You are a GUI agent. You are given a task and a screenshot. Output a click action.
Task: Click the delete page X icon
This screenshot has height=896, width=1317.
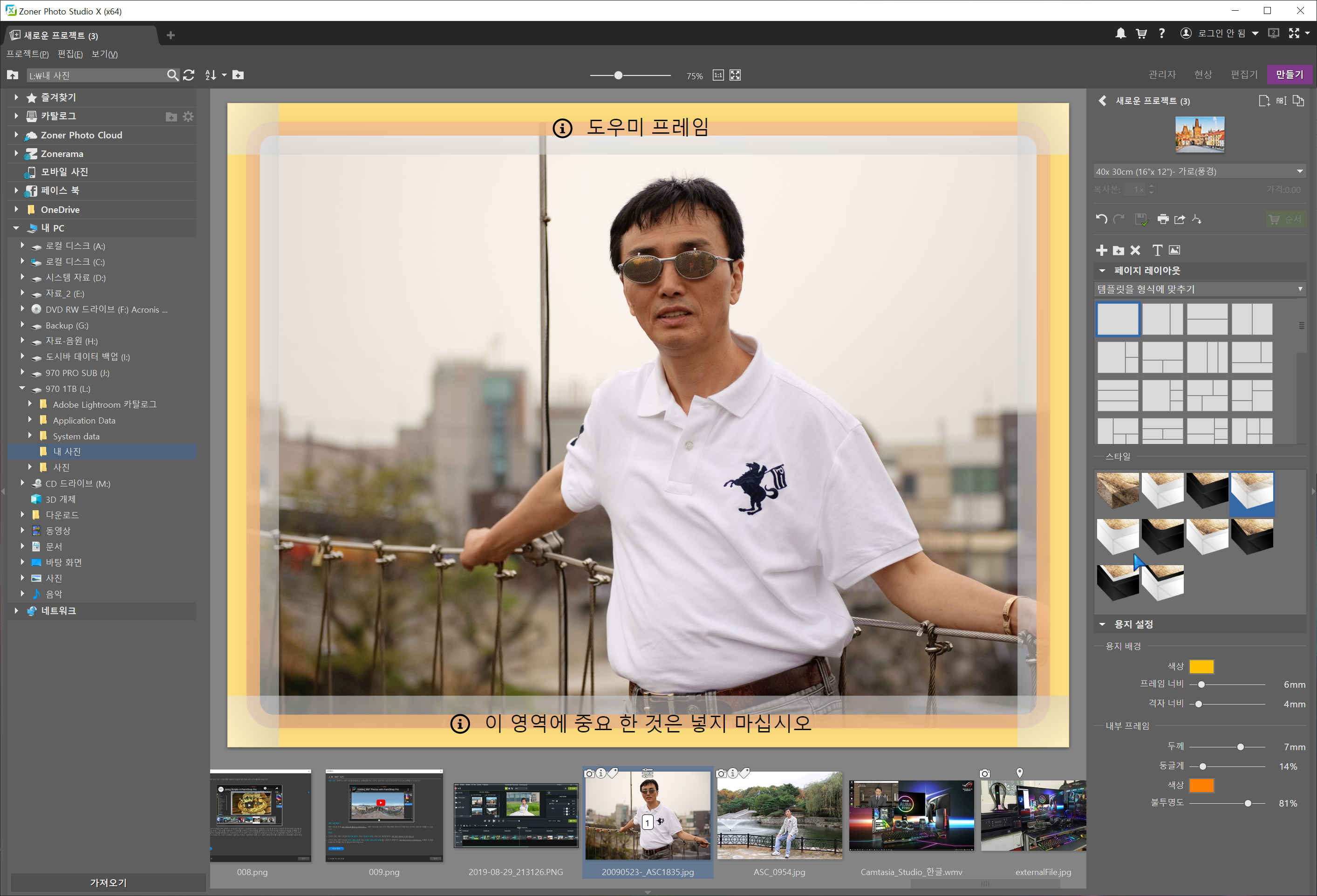coord(1135,250)
